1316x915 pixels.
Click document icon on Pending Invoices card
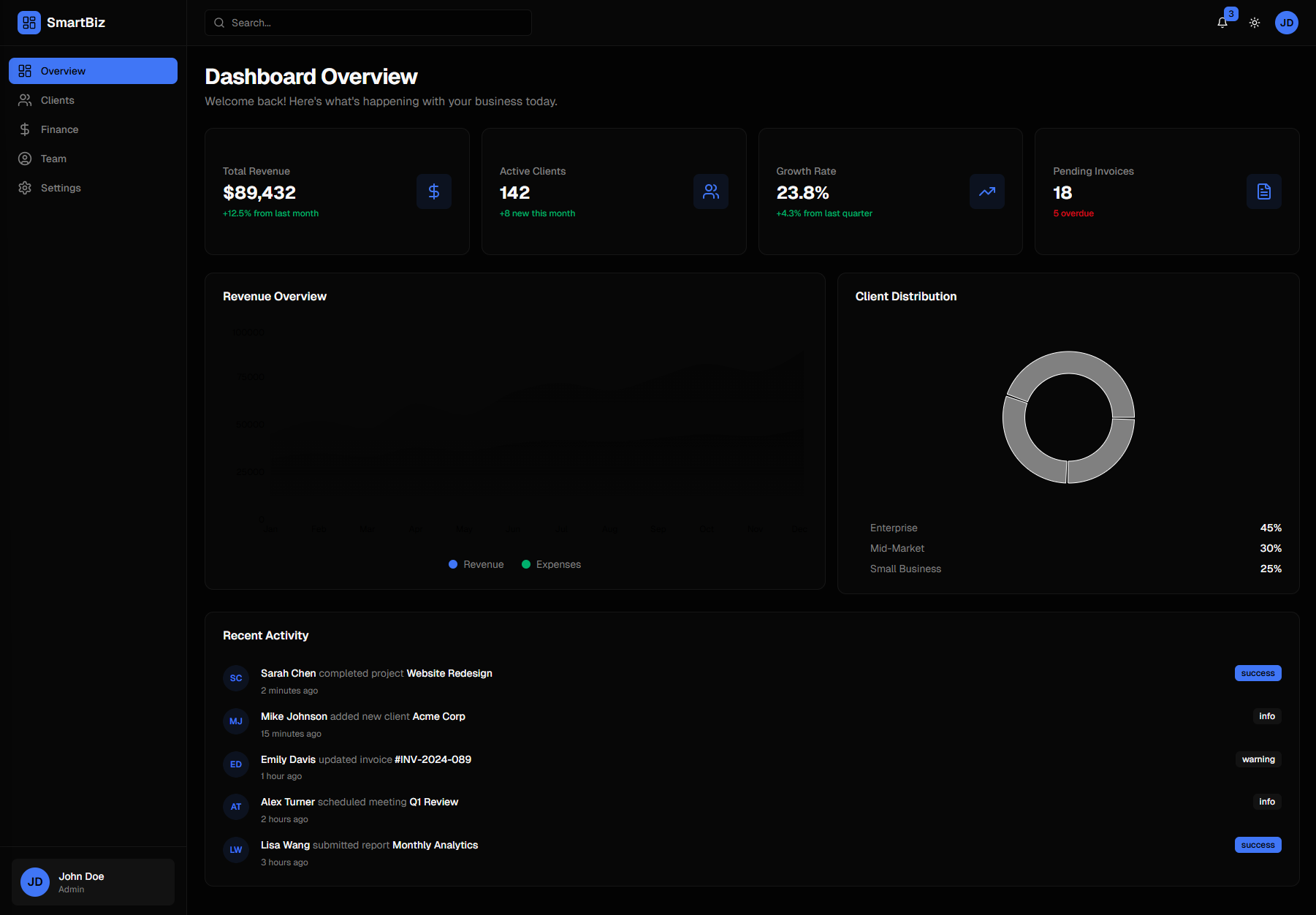pos(1263,191)
